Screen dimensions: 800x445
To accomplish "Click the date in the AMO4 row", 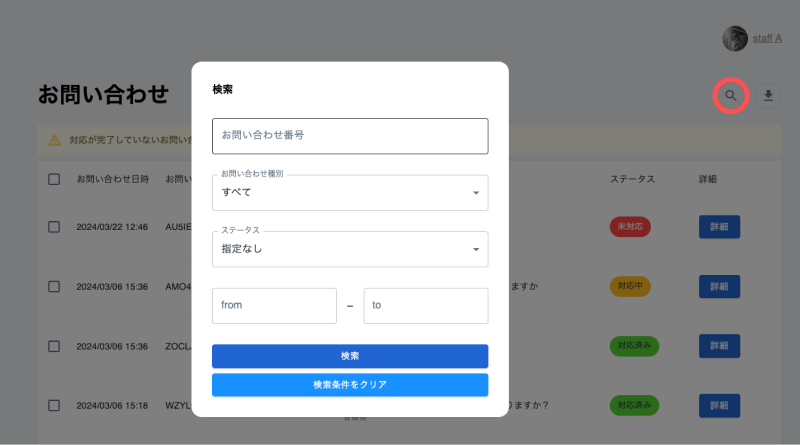I will pos(112,287).
